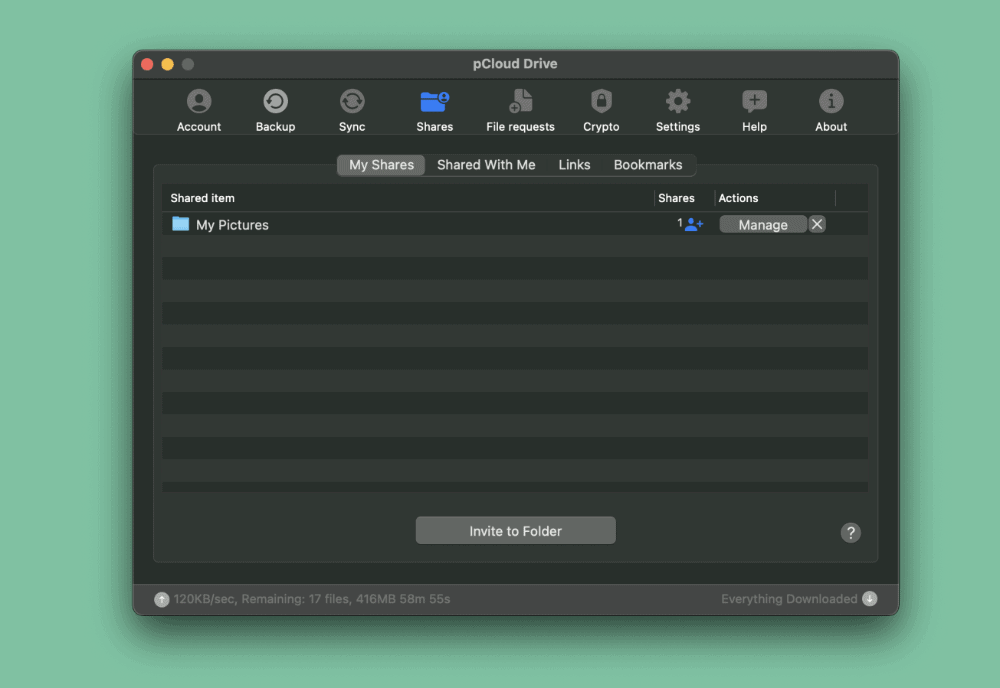
Task: Open the Help section
Action: [754, 110]
